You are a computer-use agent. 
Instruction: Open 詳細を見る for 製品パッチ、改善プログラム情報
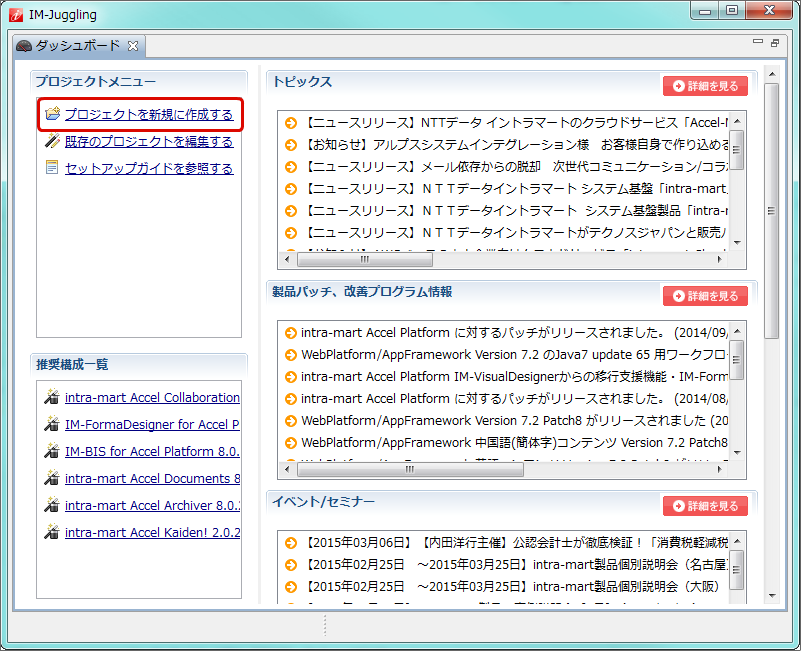pos(704,296)
